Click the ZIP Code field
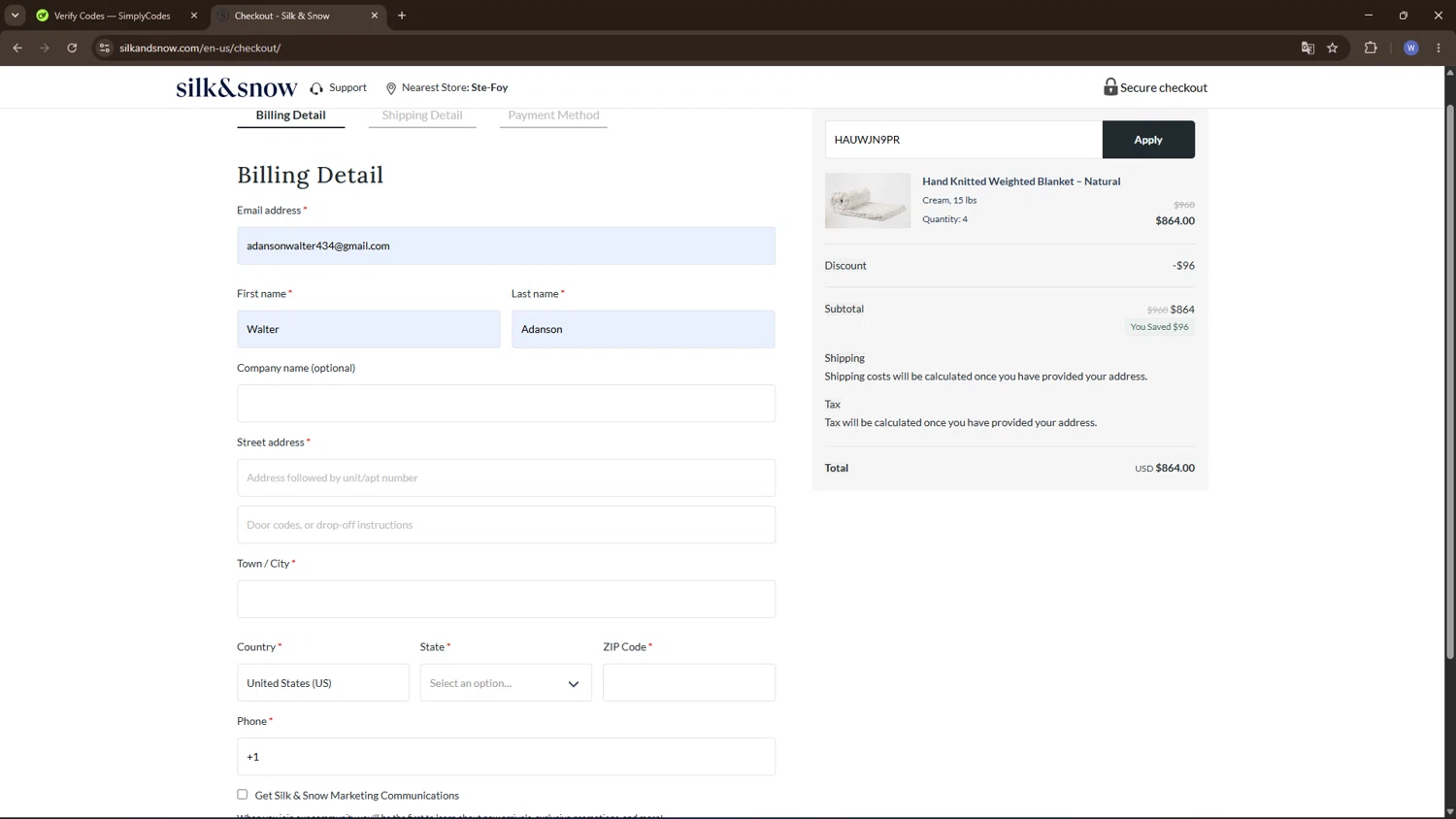The width and height of the screenshot is (1456, 819). 689,683
